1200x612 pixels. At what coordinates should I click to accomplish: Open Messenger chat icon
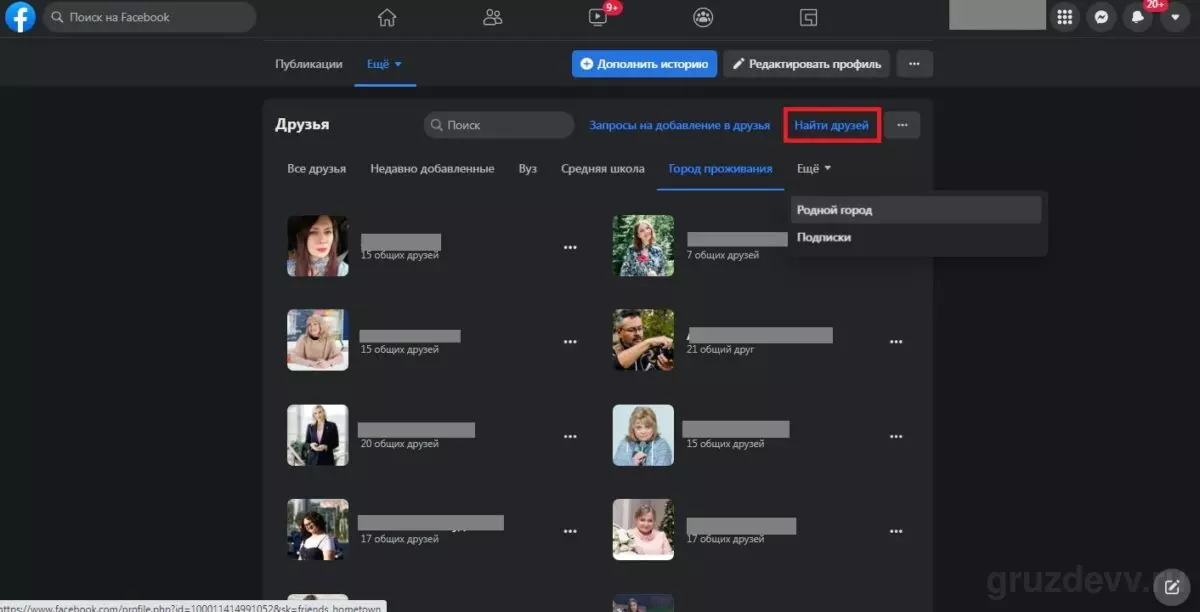pyautogui.click(x=1101, y=17)
